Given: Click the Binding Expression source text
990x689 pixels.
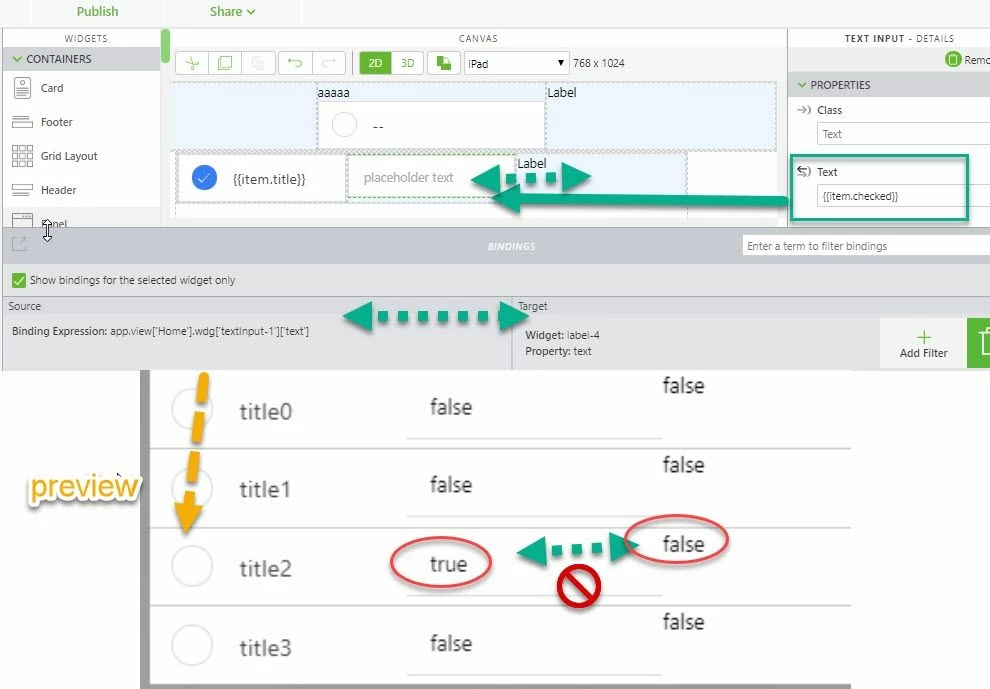Looking at the screenshot, I should coord(160,331).
